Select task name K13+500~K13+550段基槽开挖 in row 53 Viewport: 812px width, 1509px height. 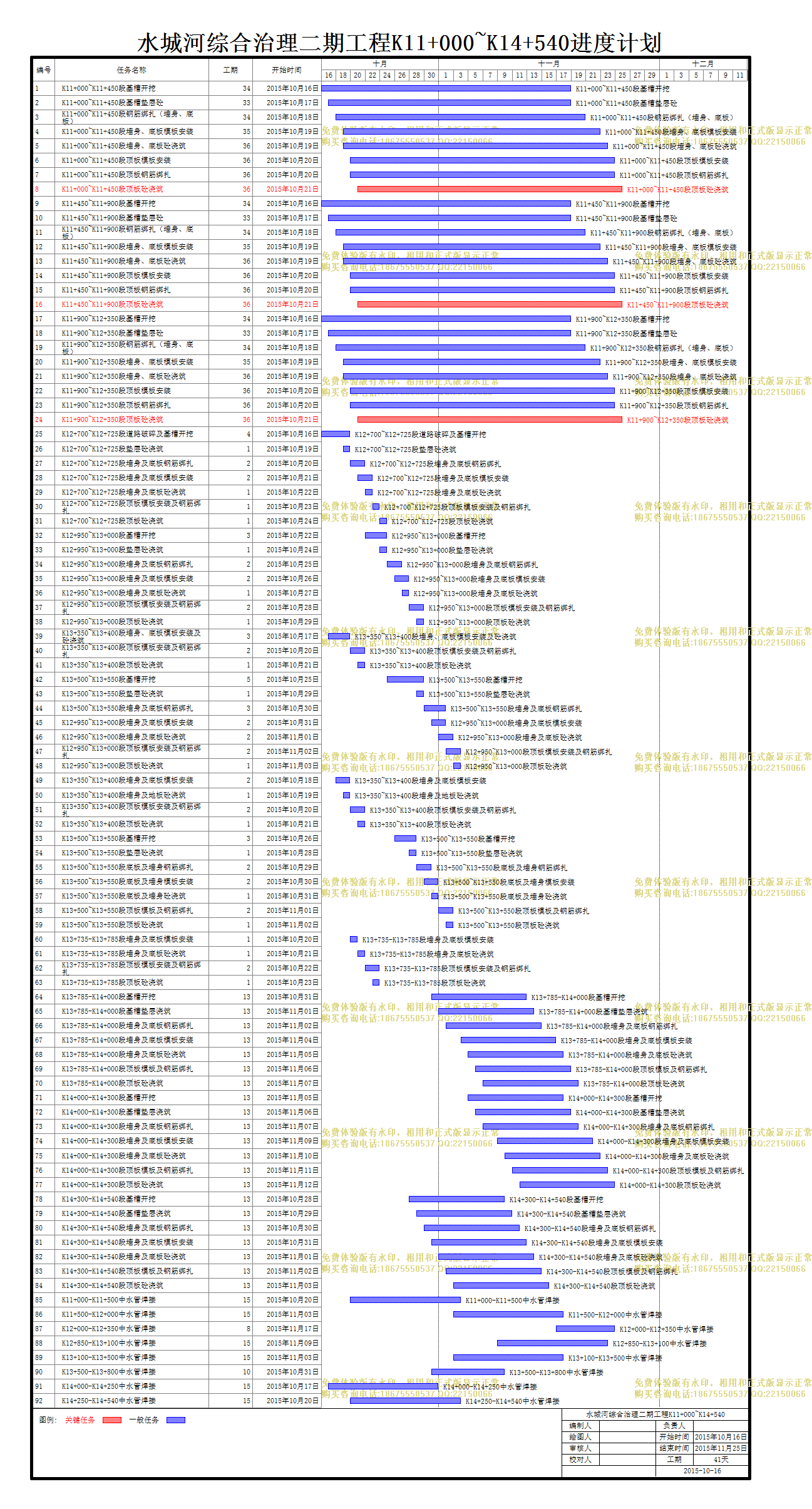pos(109,838)
